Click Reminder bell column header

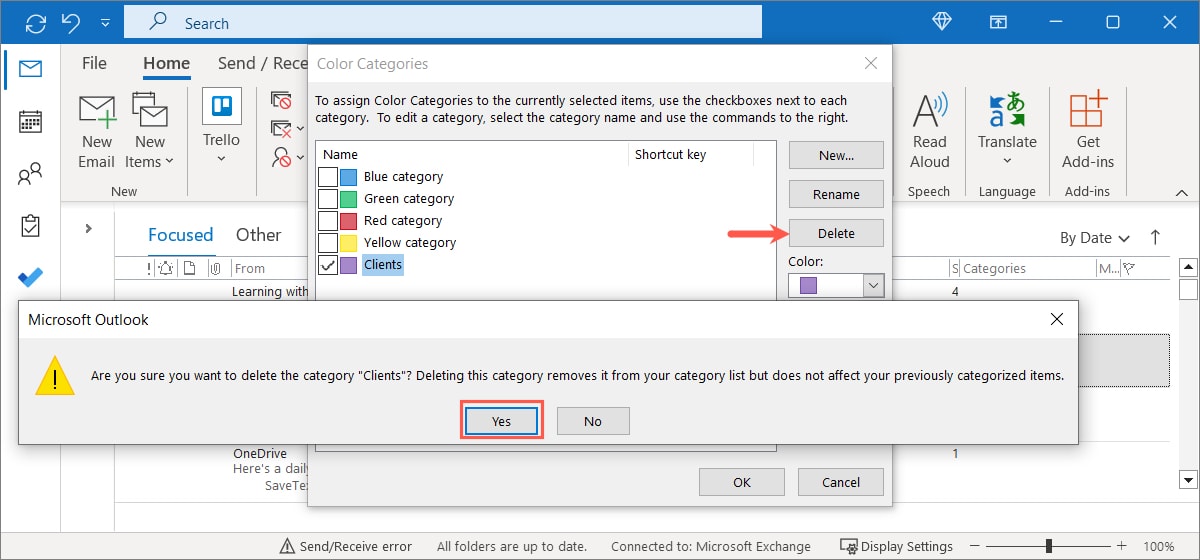coord(164,268)
